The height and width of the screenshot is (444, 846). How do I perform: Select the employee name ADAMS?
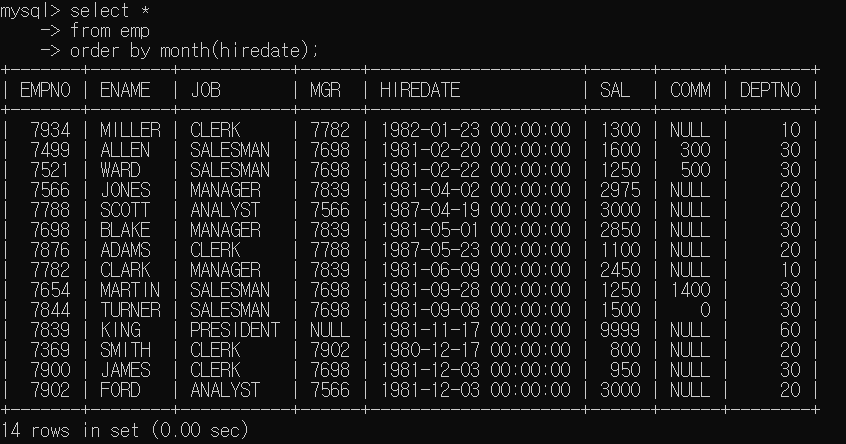125,250
